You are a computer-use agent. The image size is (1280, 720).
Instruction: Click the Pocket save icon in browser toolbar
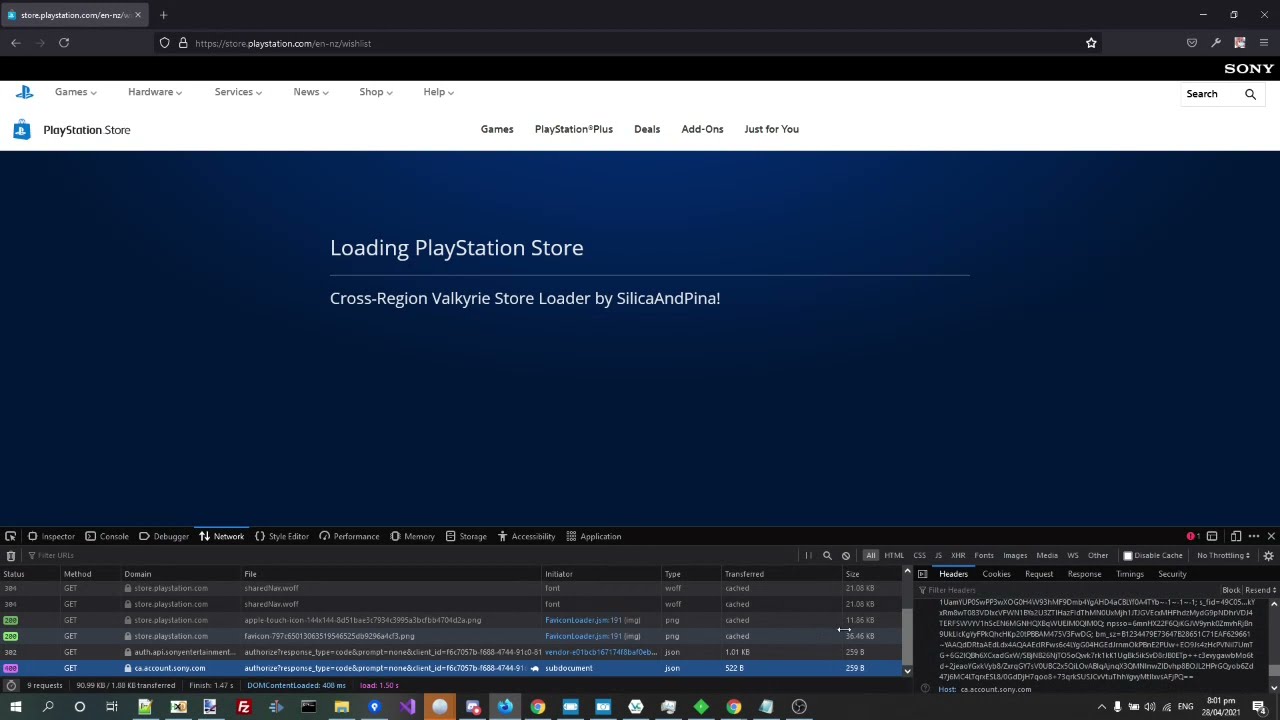tap(1192, 43)
